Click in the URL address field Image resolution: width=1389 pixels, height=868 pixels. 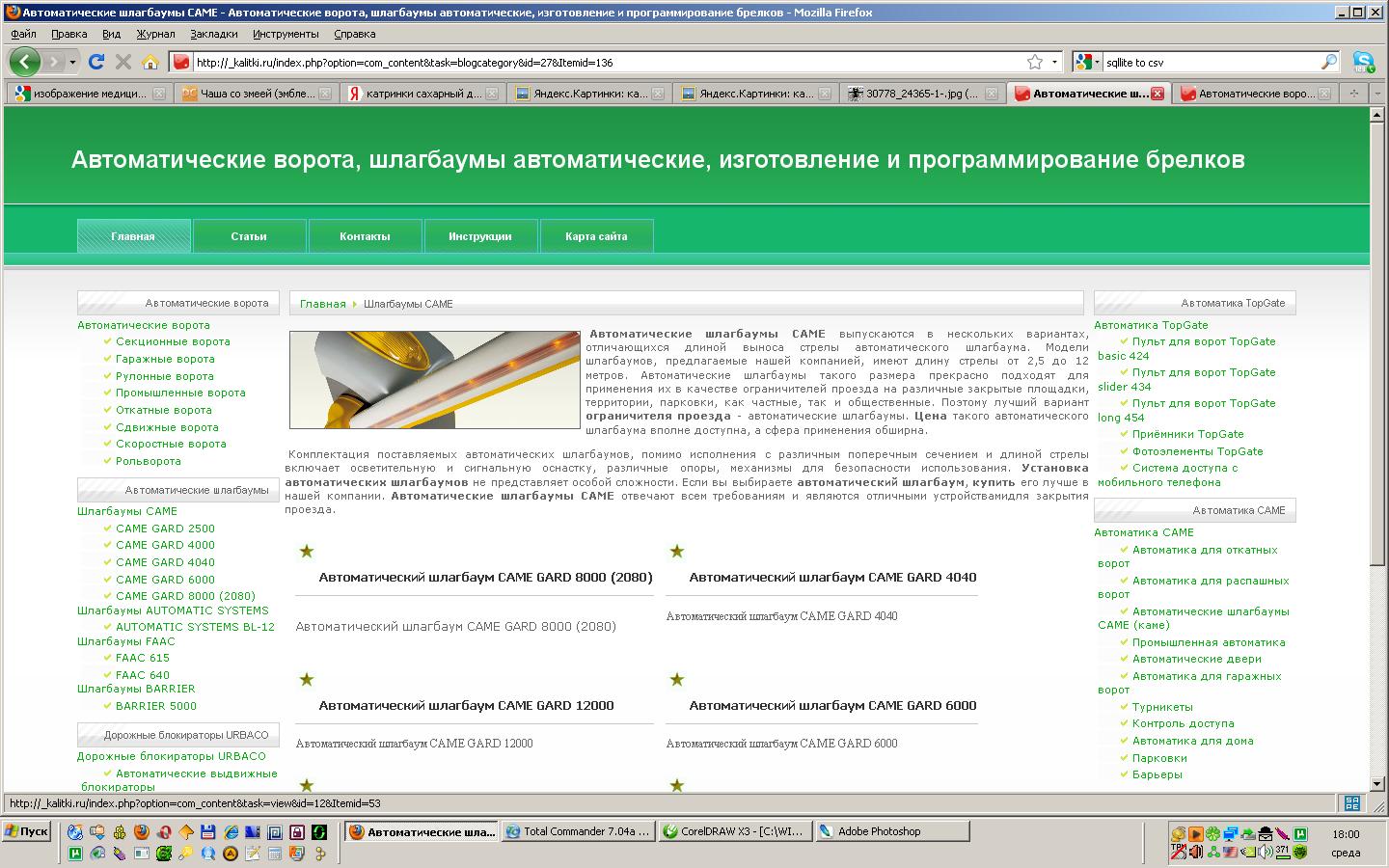[x=608, y=62]
